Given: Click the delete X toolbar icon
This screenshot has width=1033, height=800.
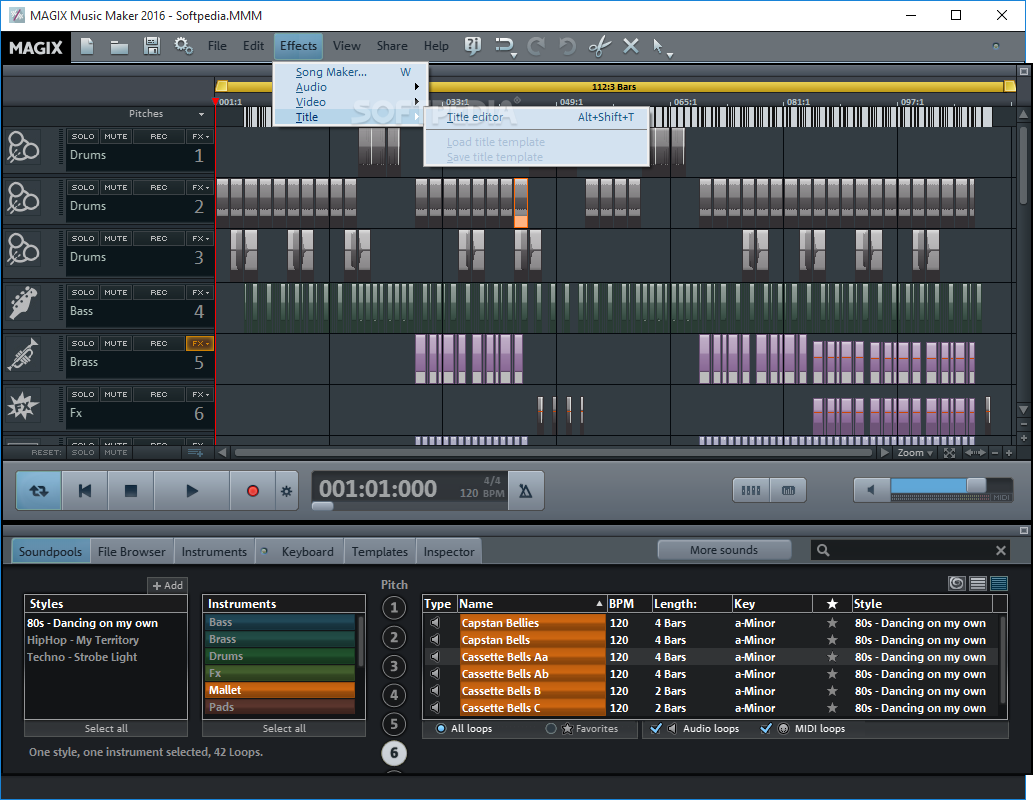Looking at the screenshot, I should 630,45.
